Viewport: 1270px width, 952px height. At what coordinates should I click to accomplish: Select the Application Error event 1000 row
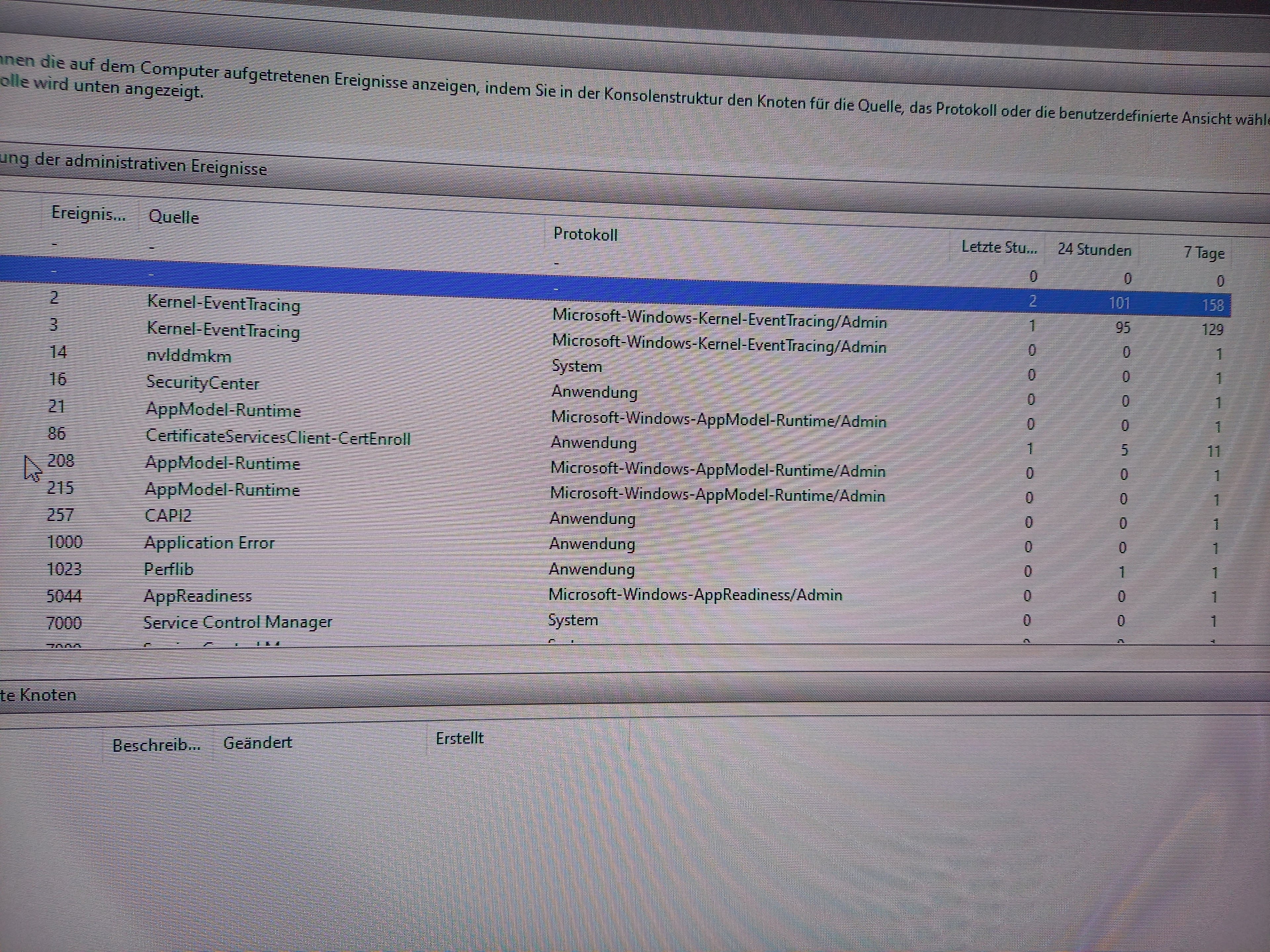209,543
